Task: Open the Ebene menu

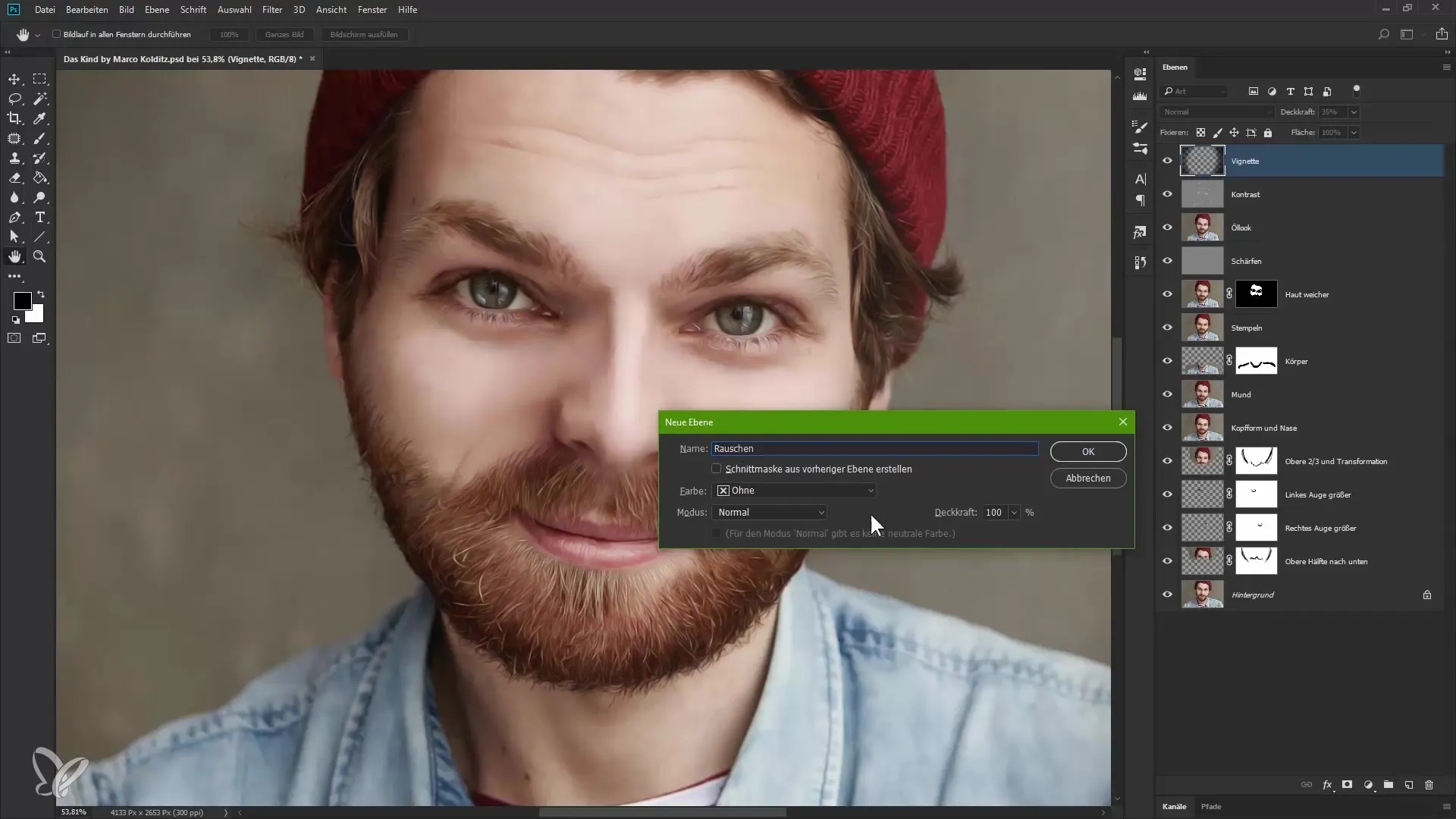Action: (x=157, y=10)
